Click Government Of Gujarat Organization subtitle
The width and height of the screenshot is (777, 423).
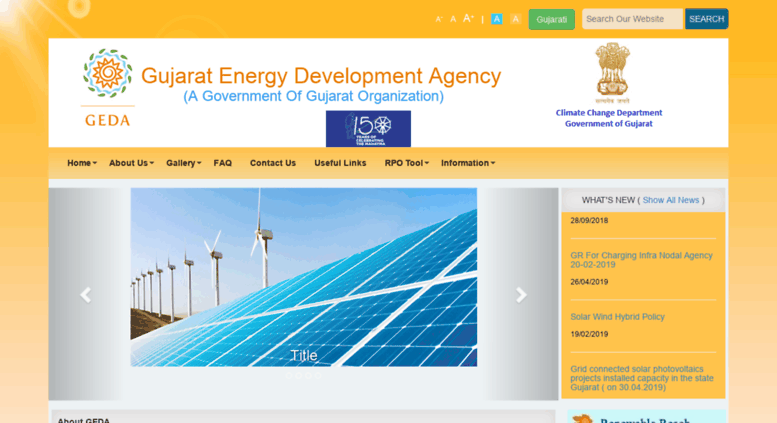pos(313,96)
